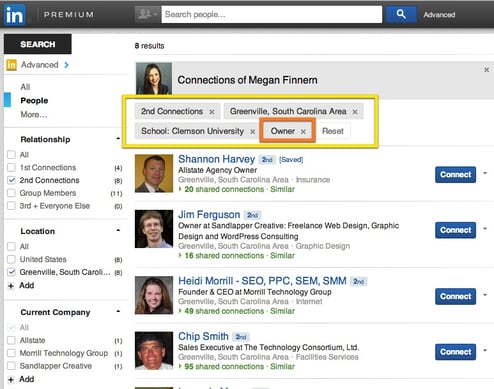Open Advanced link in top bar
494x389 pixels.
pos(439,15)
